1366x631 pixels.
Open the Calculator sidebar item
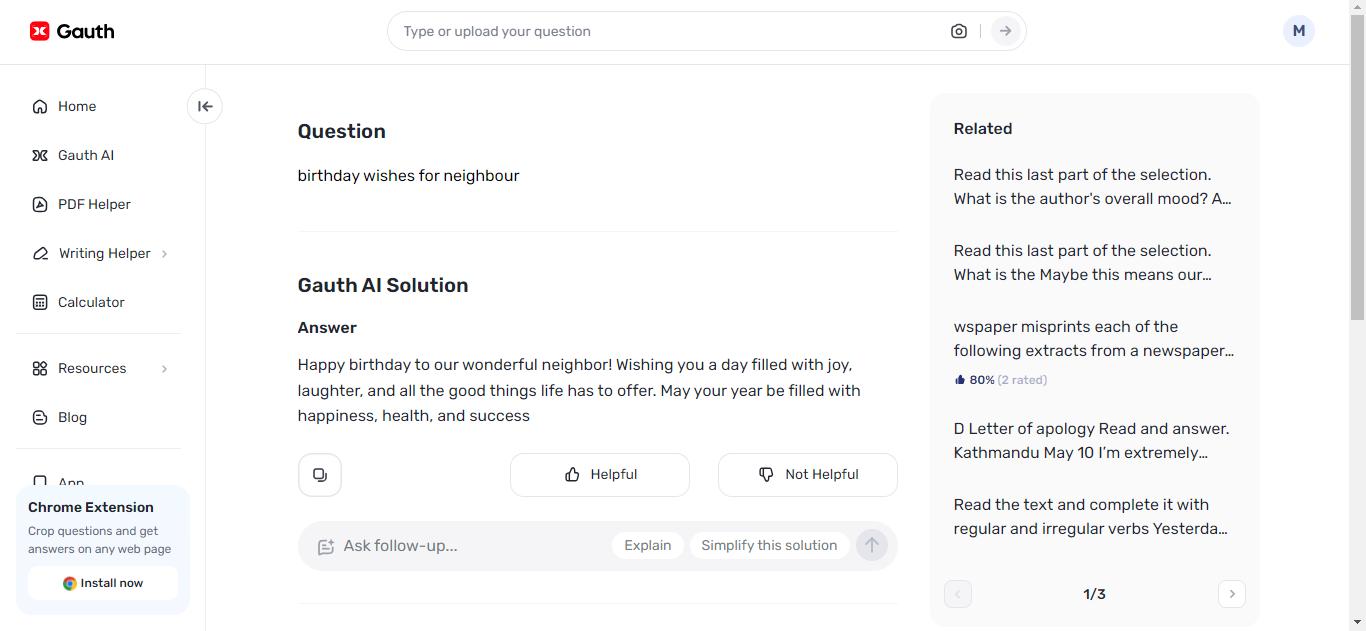click(x=91, y=302)
